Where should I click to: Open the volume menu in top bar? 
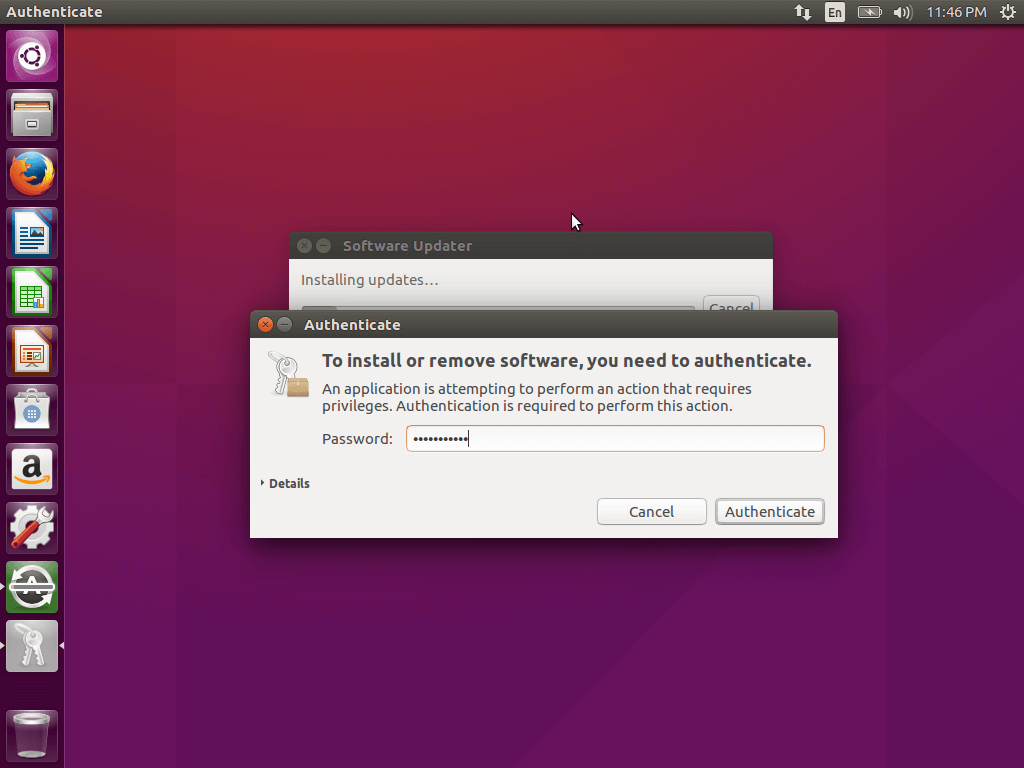pyautogui.click(x=903, y=12)
